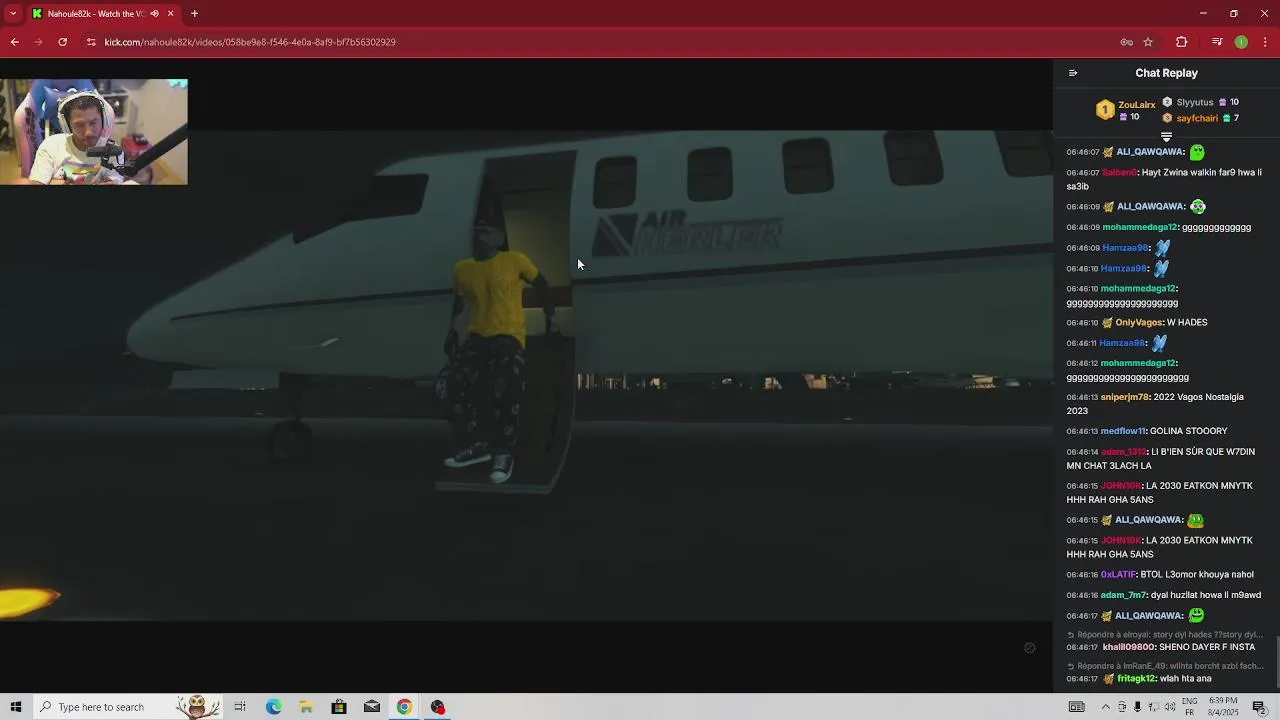The image size is (1280, 720).
Task: Click the password manager key icon
Action: coord(1126,42)
